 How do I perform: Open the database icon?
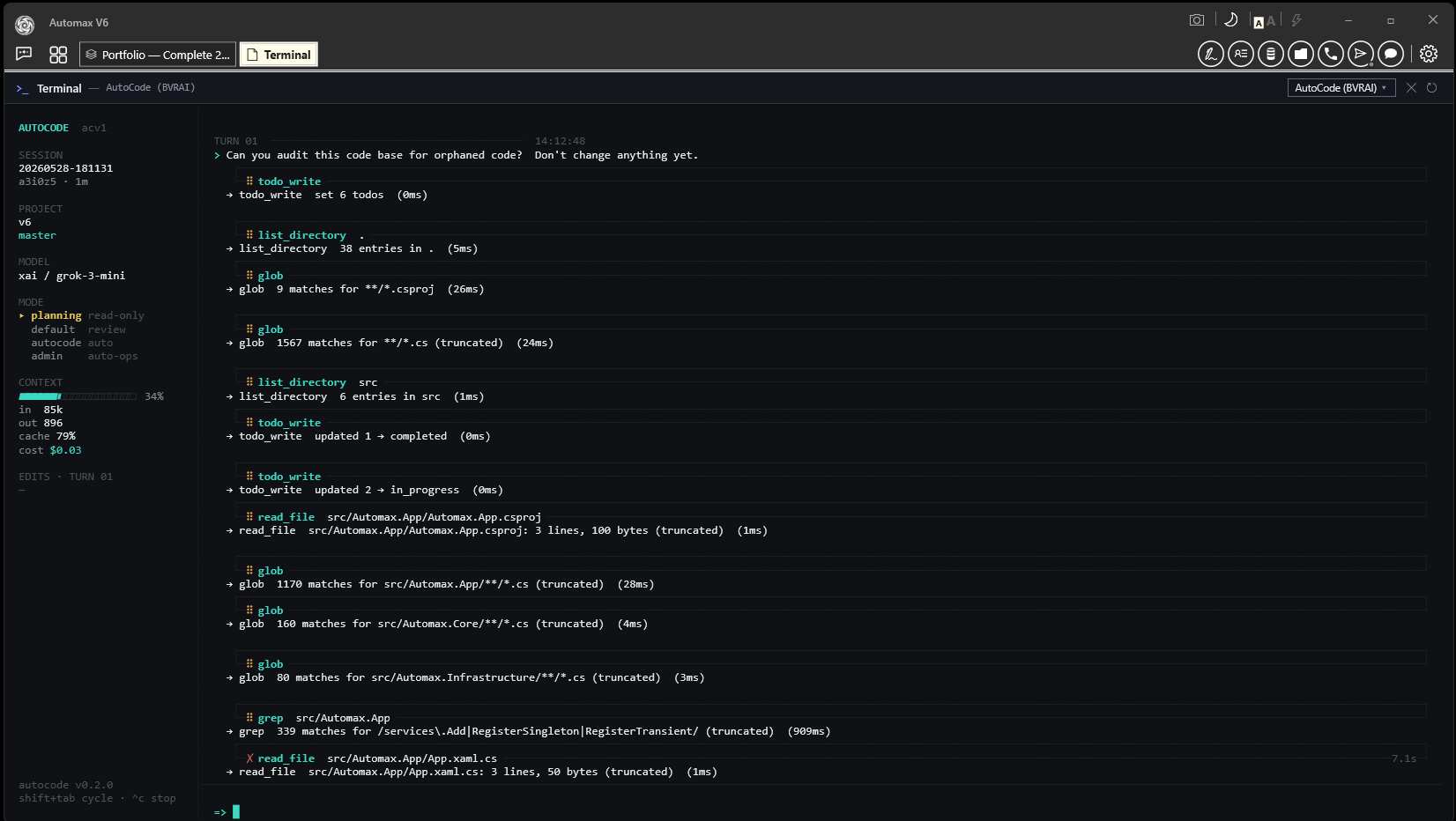click(x=1271, y=54)
